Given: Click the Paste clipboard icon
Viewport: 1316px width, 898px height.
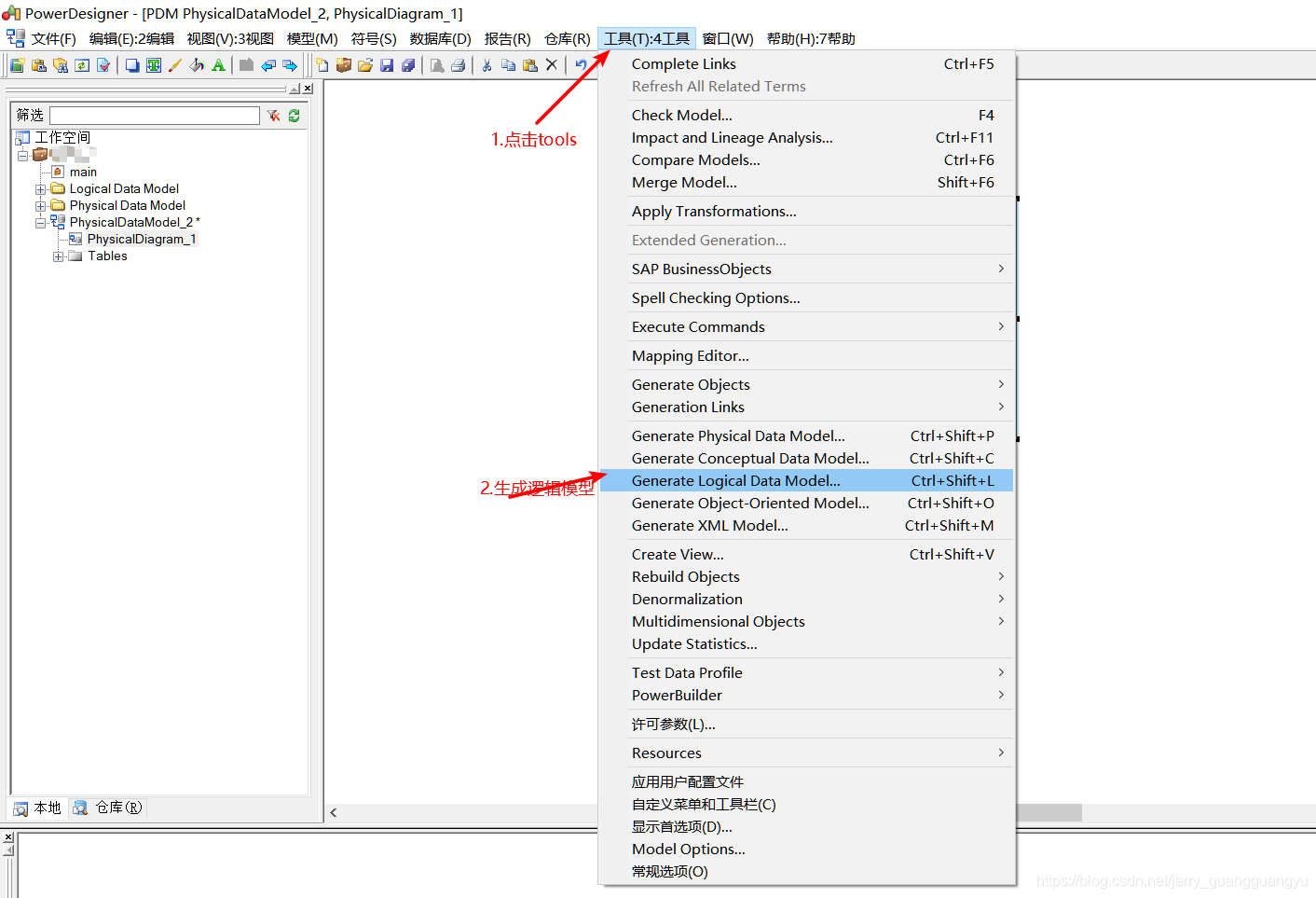Looking at the screenshot, I should tap(530, 65).
